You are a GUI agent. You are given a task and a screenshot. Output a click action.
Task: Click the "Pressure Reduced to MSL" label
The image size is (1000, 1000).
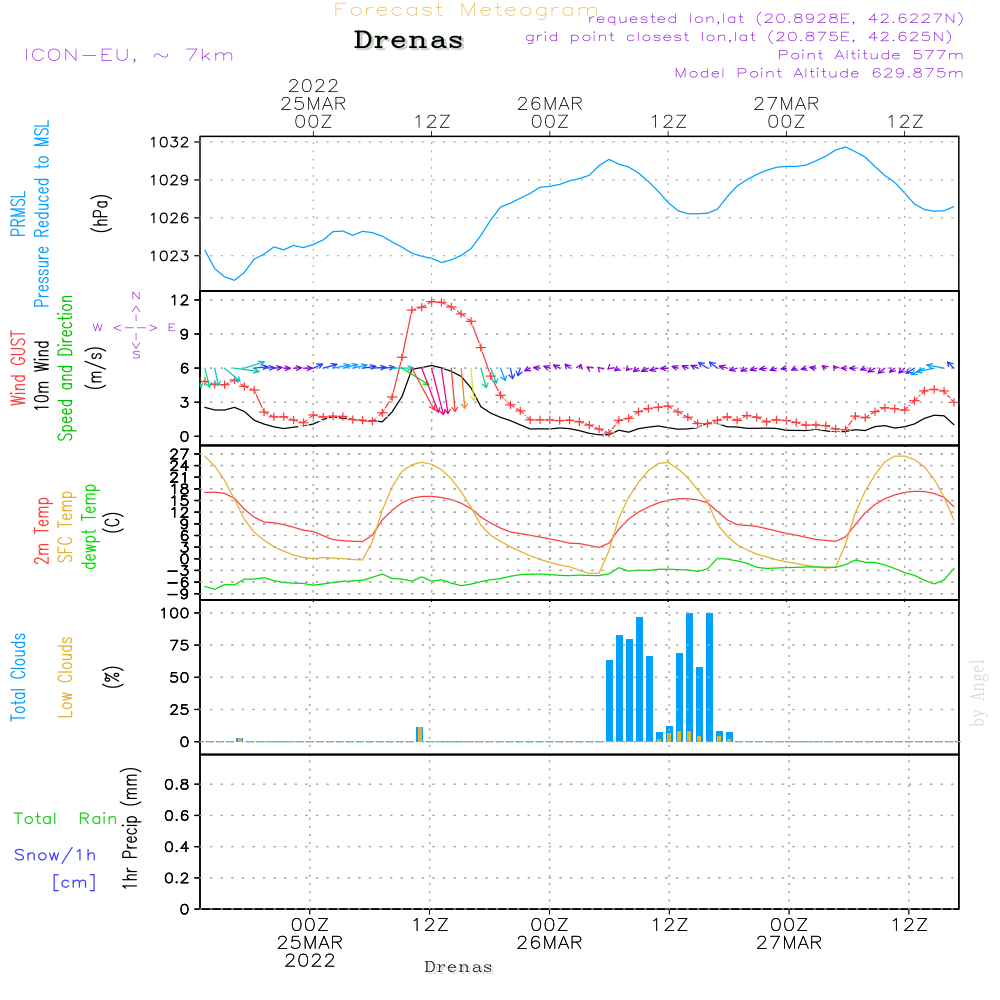(41, 214)
